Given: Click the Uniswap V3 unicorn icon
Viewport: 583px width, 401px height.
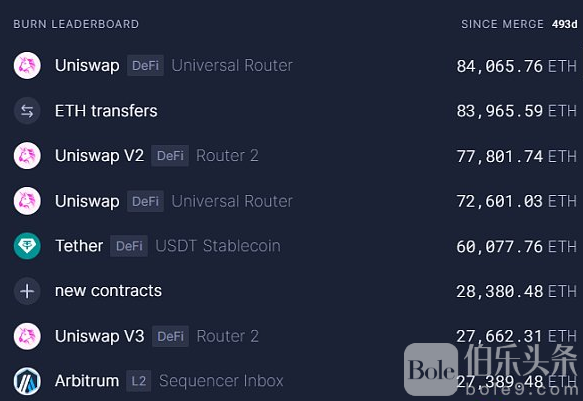Looking at the screenshot, I should tap(27, 336).
